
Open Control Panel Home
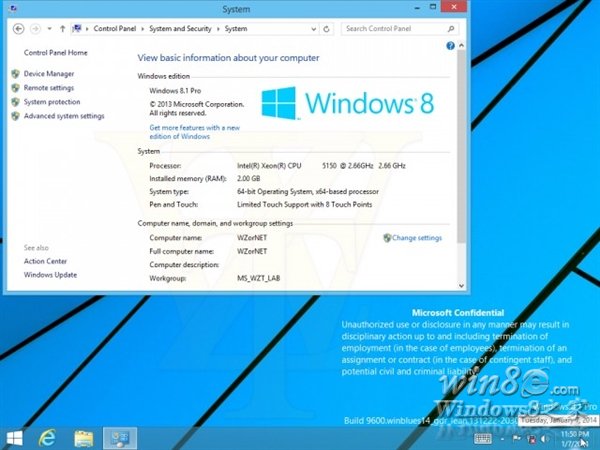pos(55,53)
